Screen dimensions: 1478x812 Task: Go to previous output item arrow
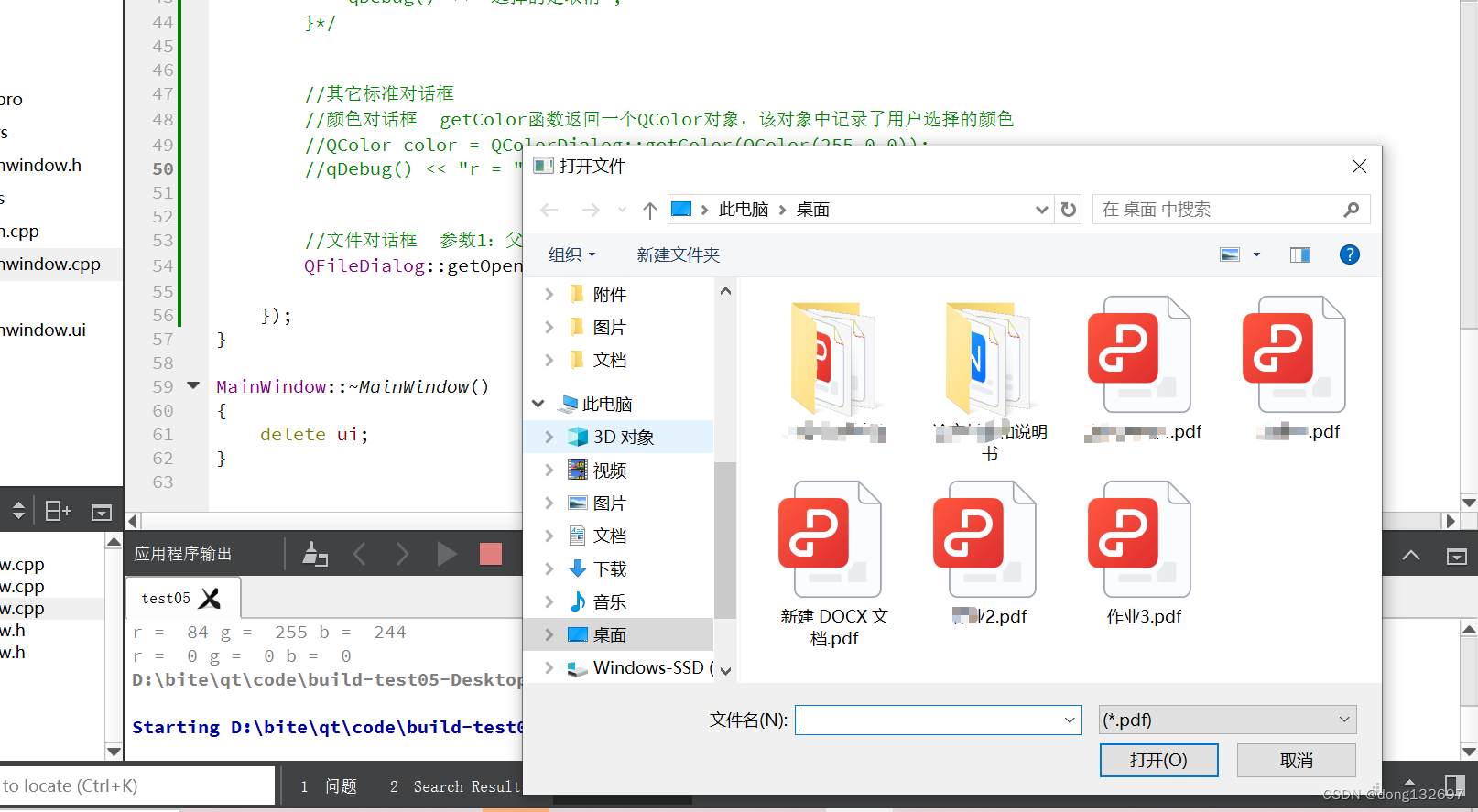coord(360,554)
